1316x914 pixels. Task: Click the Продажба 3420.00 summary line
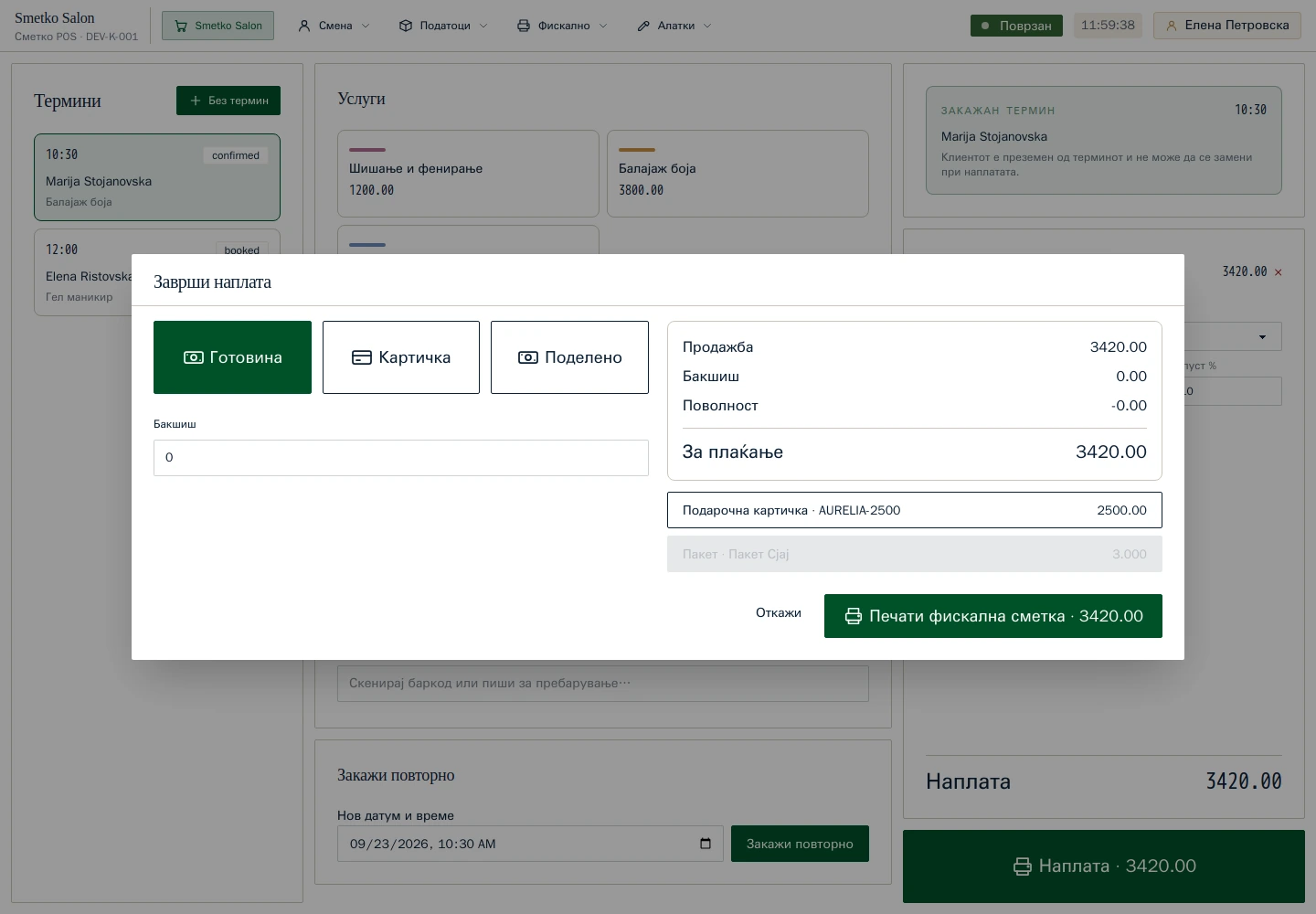(915, 347)
